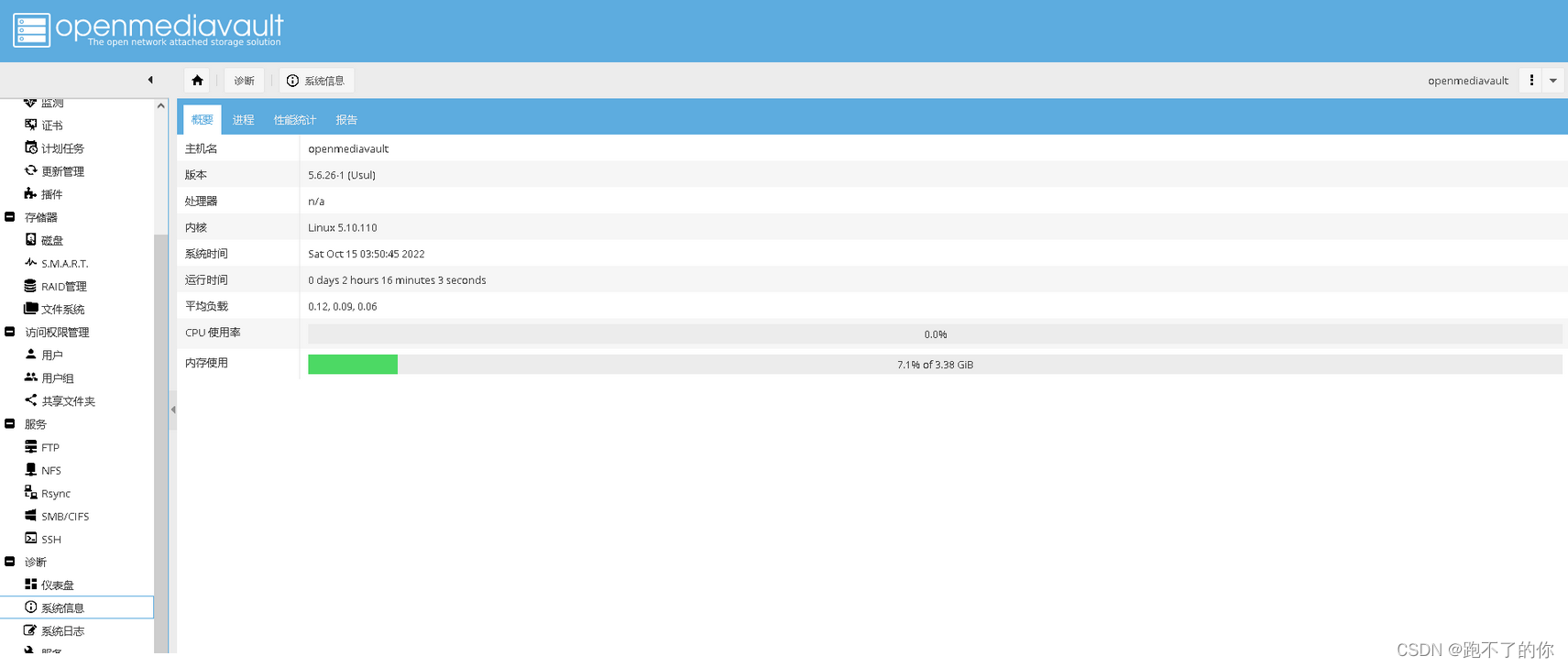Screen dimensions: 1568x667
Task: Click uptime value 0 days 2 hours
Action: pos(397,280)
